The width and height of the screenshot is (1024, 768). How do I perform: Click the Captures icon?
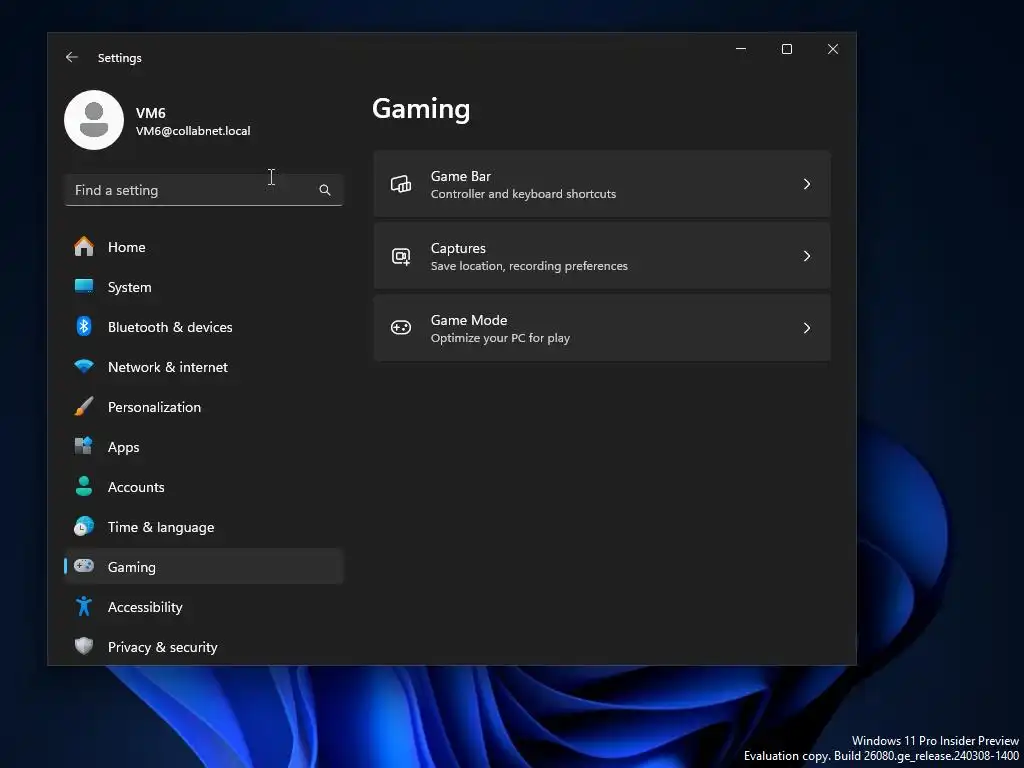(401, 256)
